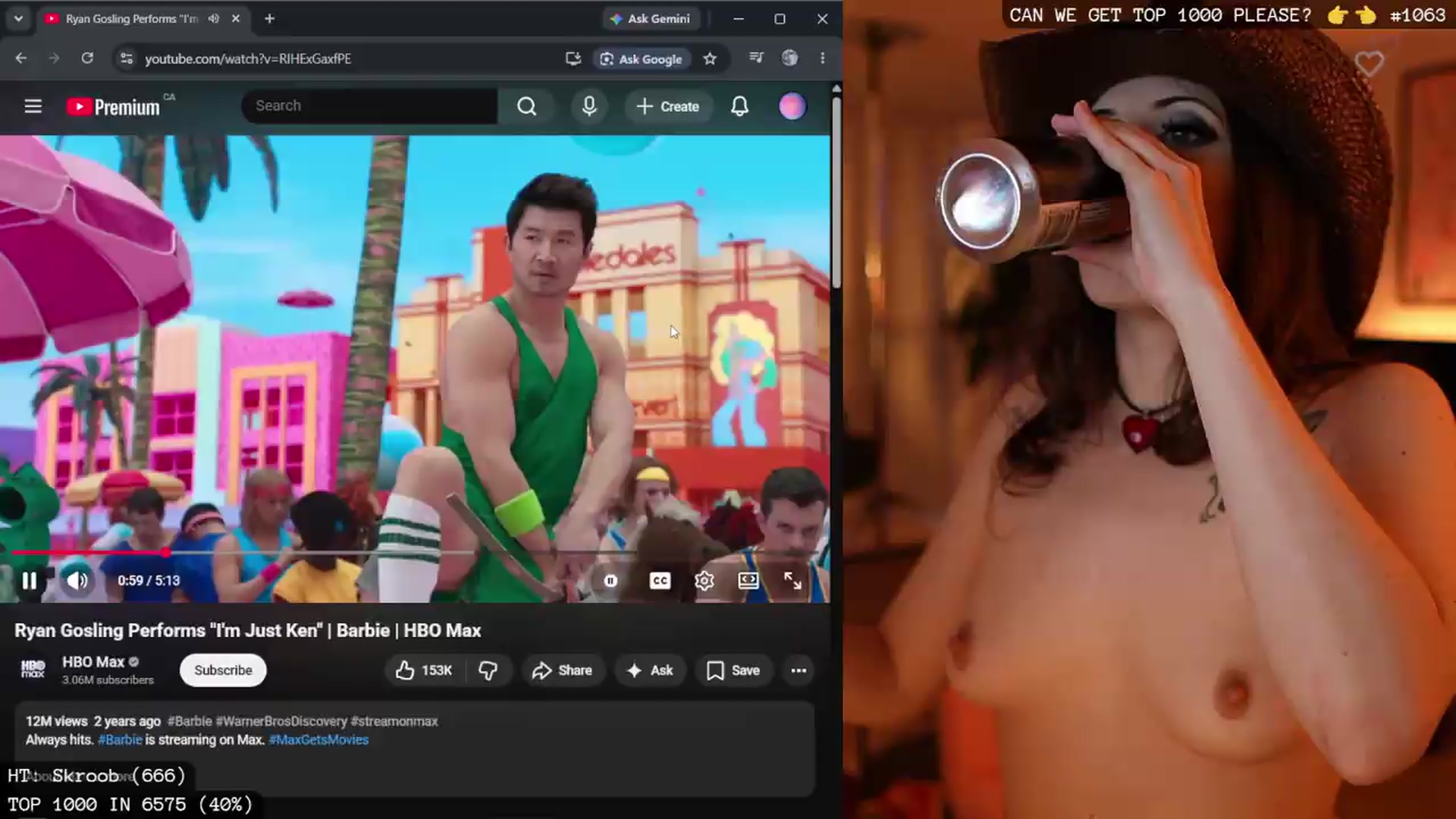
Task: Open YouTube notifications bell
Action: click(739, 106)
